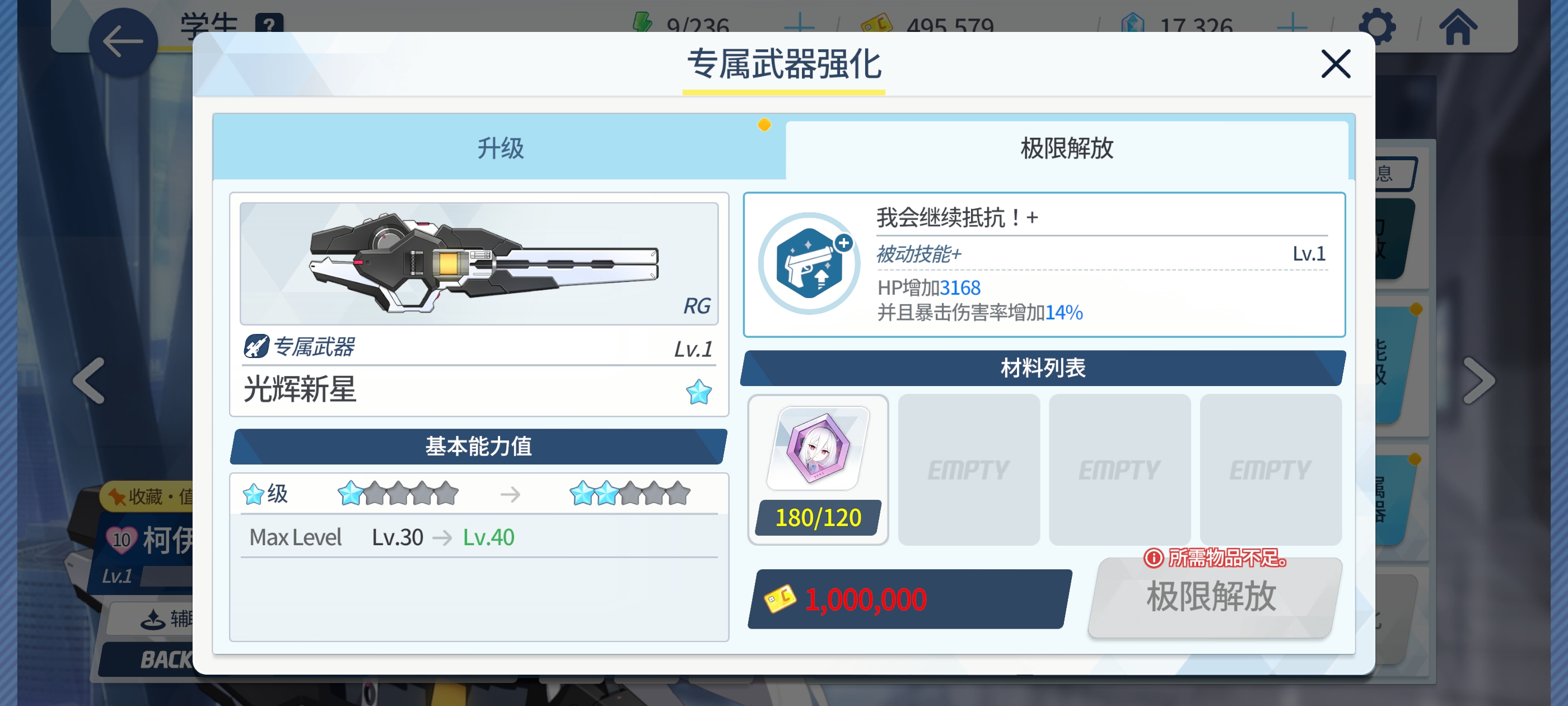Viewport: 1568px width, 706px height.
Task: Tap the blue star beside 光辉新星
Action: pos(698,392)
